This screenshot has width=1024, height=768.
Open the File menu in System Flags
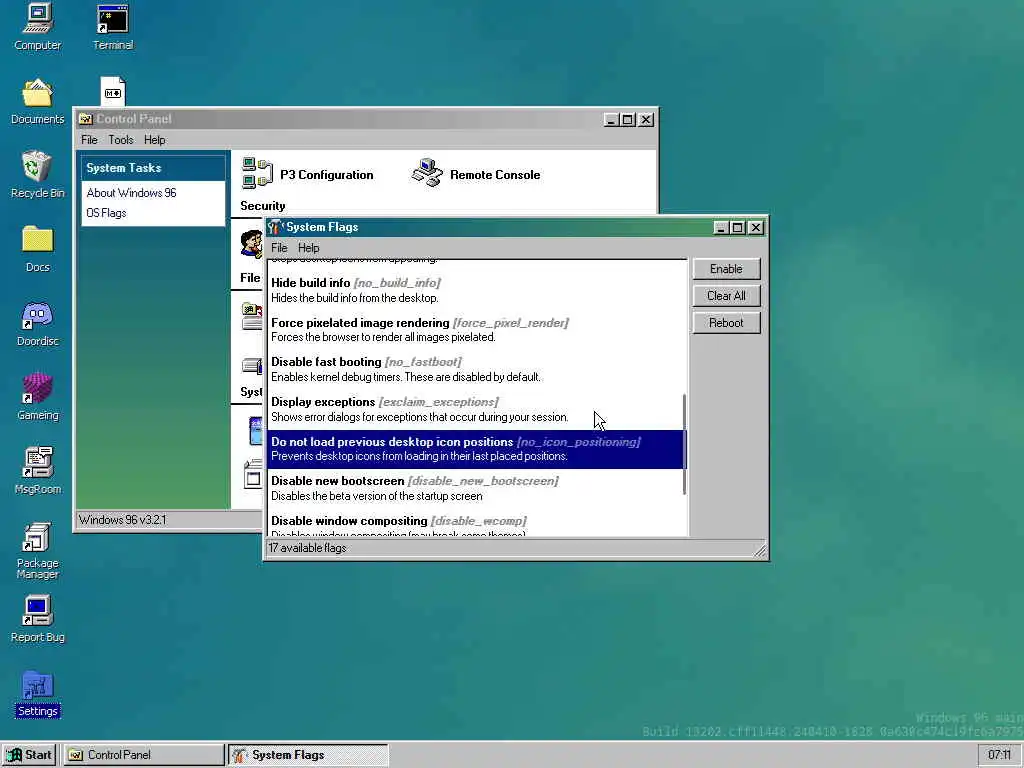tap(279, 248)
